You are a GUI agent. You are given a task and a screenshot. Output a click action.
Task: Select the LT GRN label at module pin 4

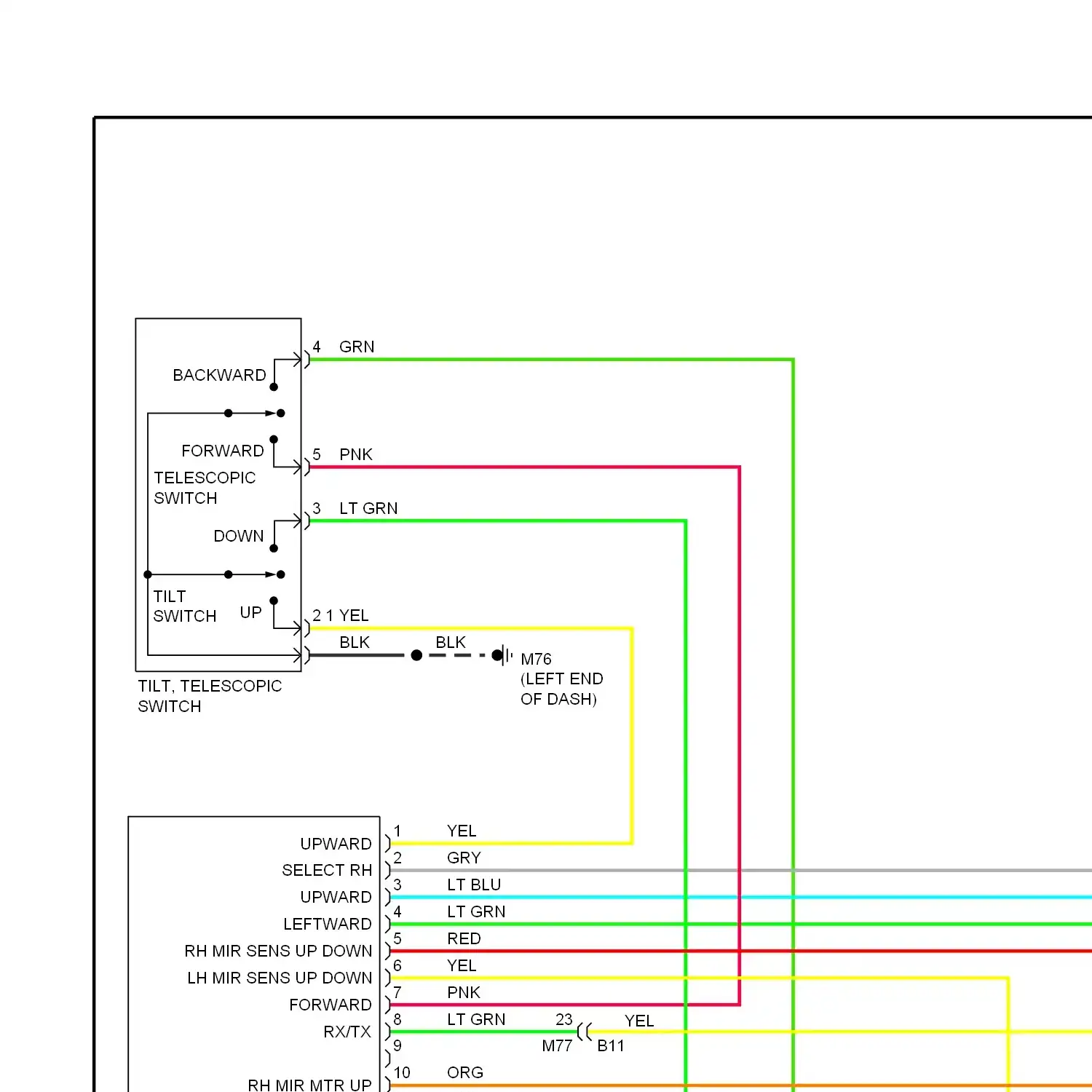[x=476, y=911]
